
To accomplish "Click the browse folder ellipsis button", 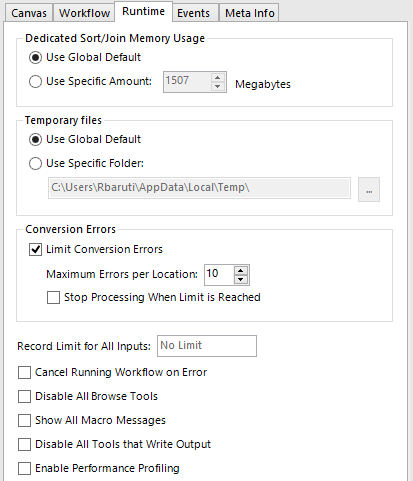I will [x=369, y=189].
